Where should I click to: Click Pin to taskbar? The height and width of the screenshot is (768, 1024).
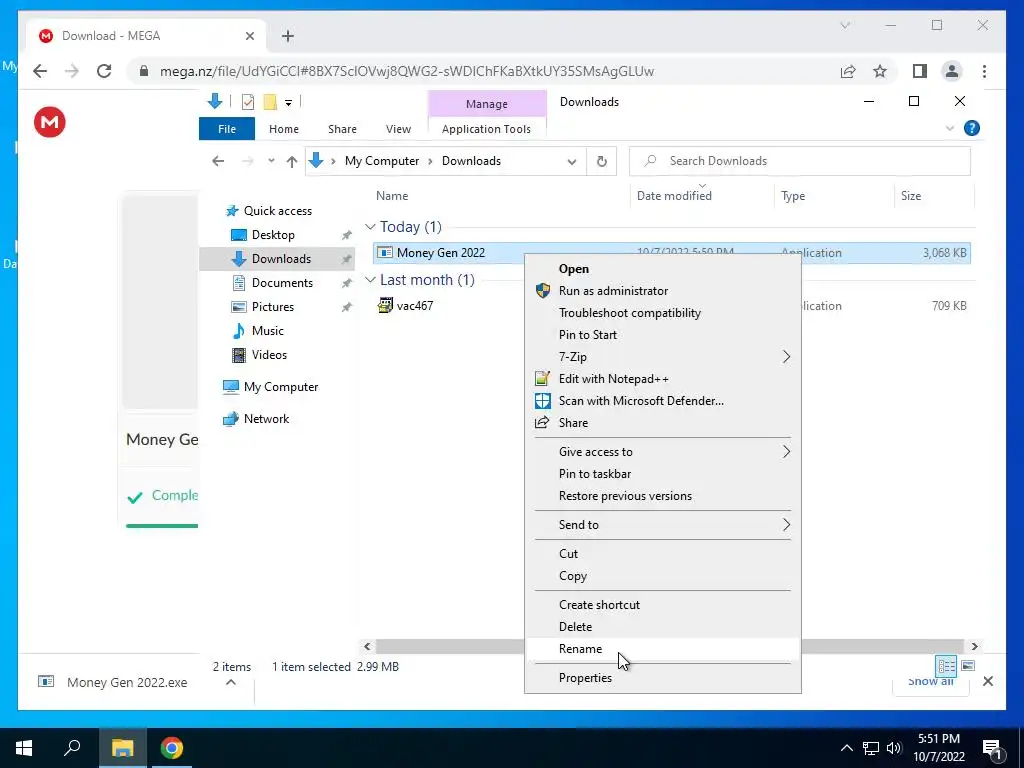click(662, 473)
